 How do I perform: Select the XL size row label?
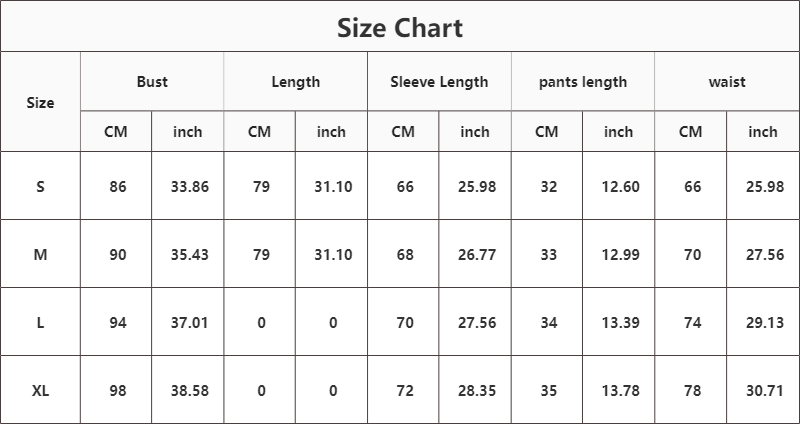[40, 390]
